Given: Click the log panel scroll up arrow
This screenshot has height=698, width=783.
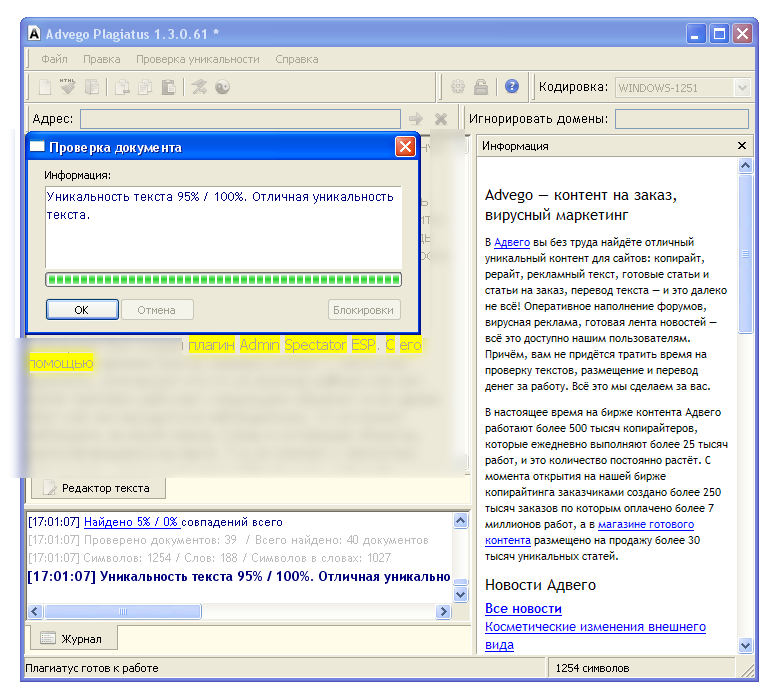Looking at the screenshot, I should coord(460,521).
